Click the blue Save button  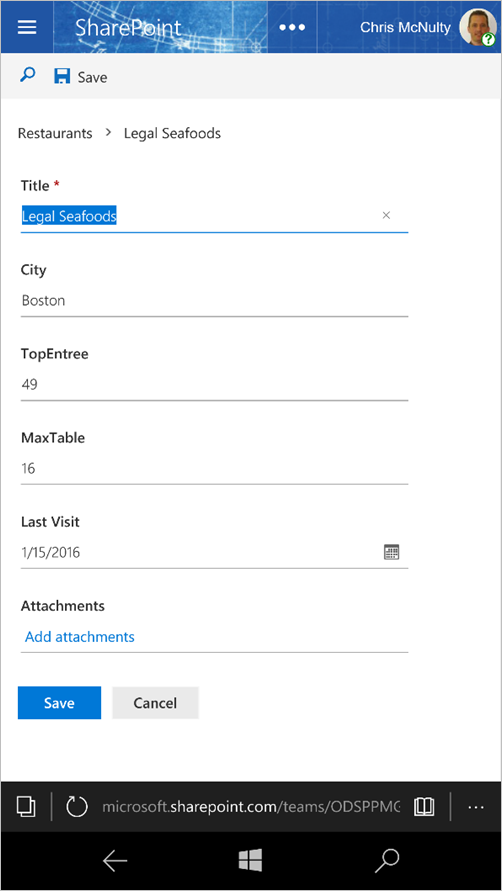[59, 703]
